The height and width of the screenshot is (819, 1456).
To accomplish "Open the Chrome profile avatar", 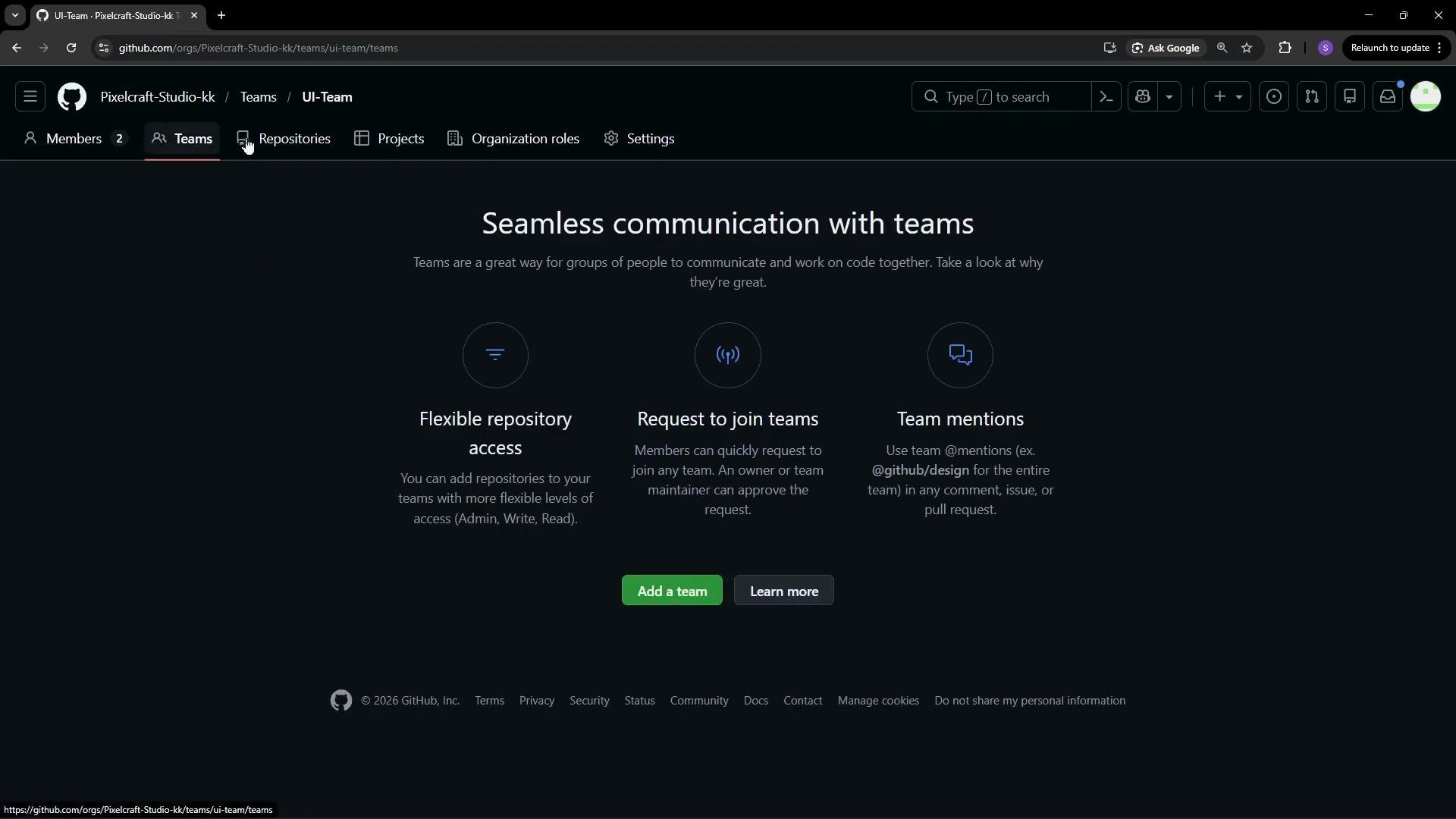I will click(1326, 48).
